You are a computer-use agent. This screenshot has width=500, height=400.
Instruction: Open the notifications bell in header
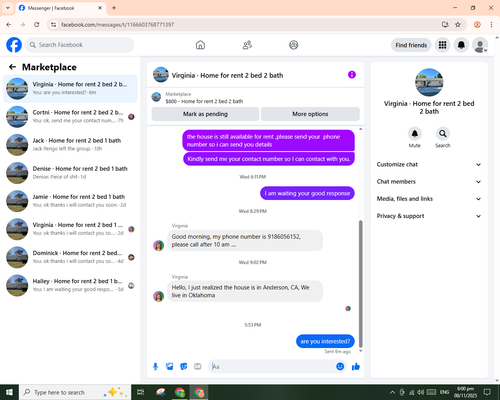[461, 45]
